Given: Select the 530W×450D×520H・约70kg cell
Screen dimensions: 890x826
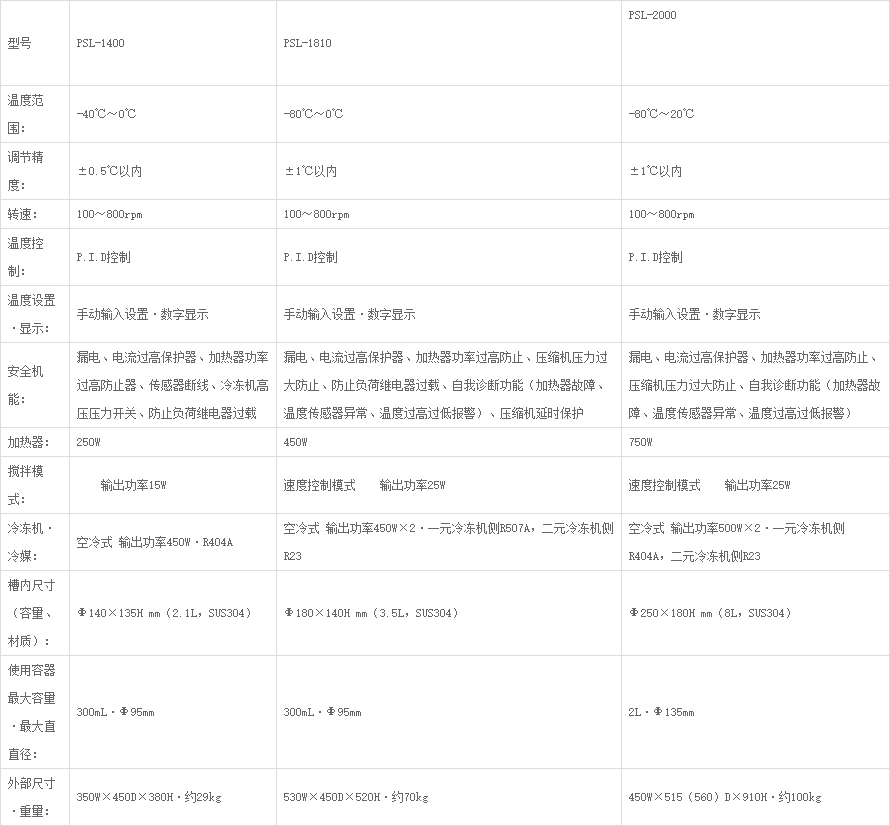Looking at the screenshot, I should tap(356, 797).
